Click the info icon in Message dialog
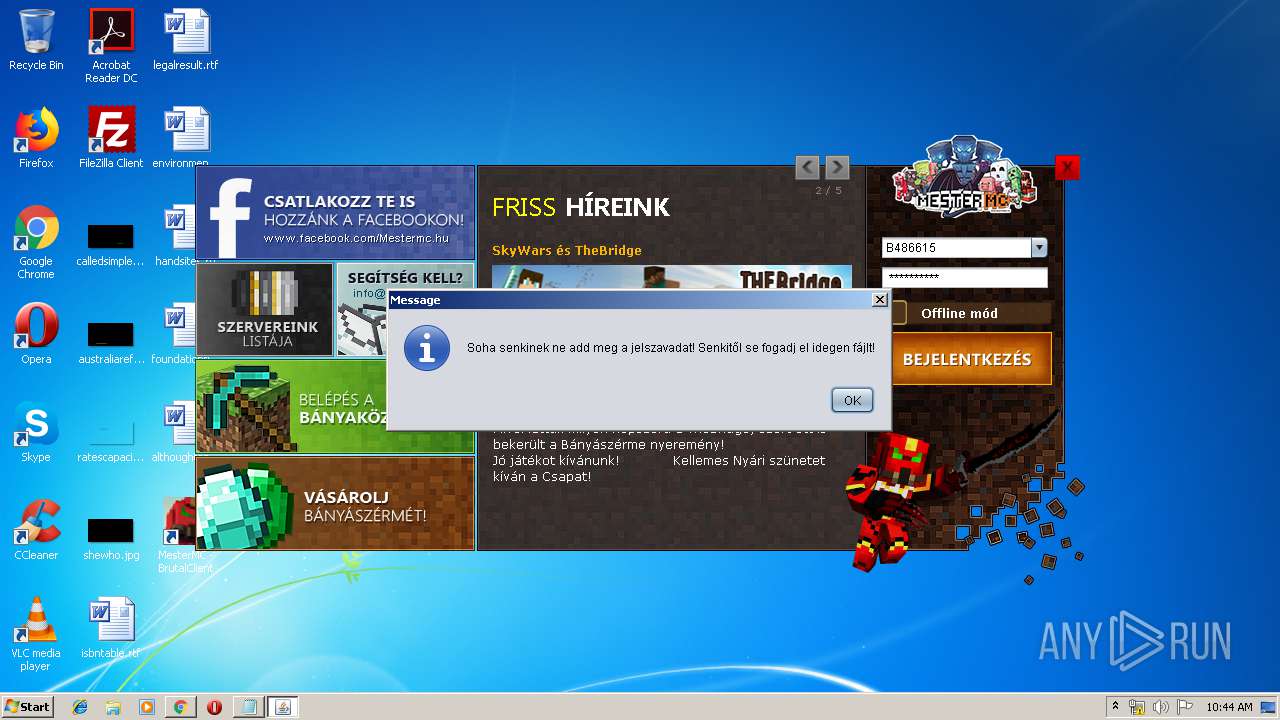 pos(427,348)
